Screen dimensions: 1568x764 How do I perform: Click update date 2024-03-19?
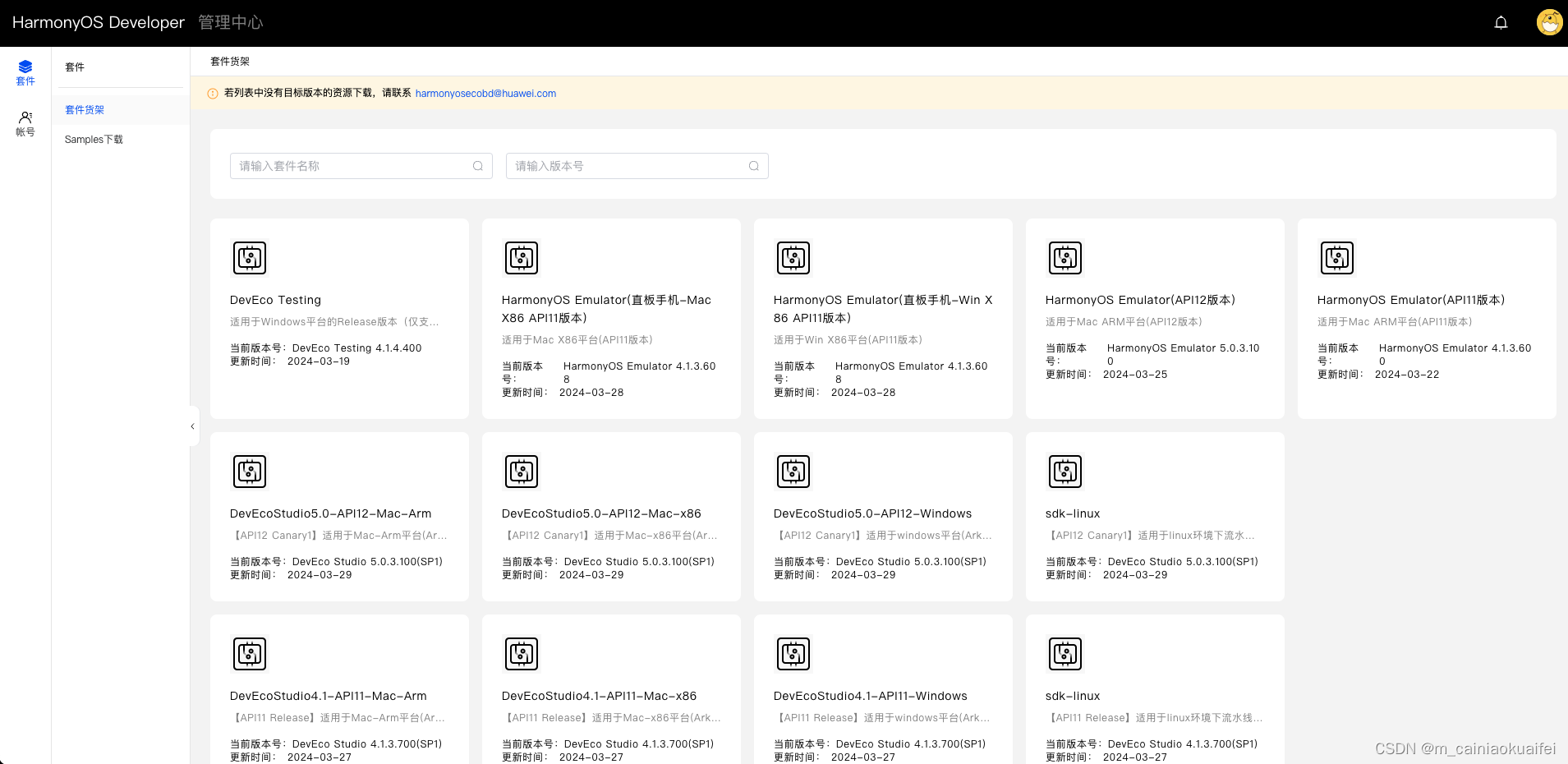319,361
